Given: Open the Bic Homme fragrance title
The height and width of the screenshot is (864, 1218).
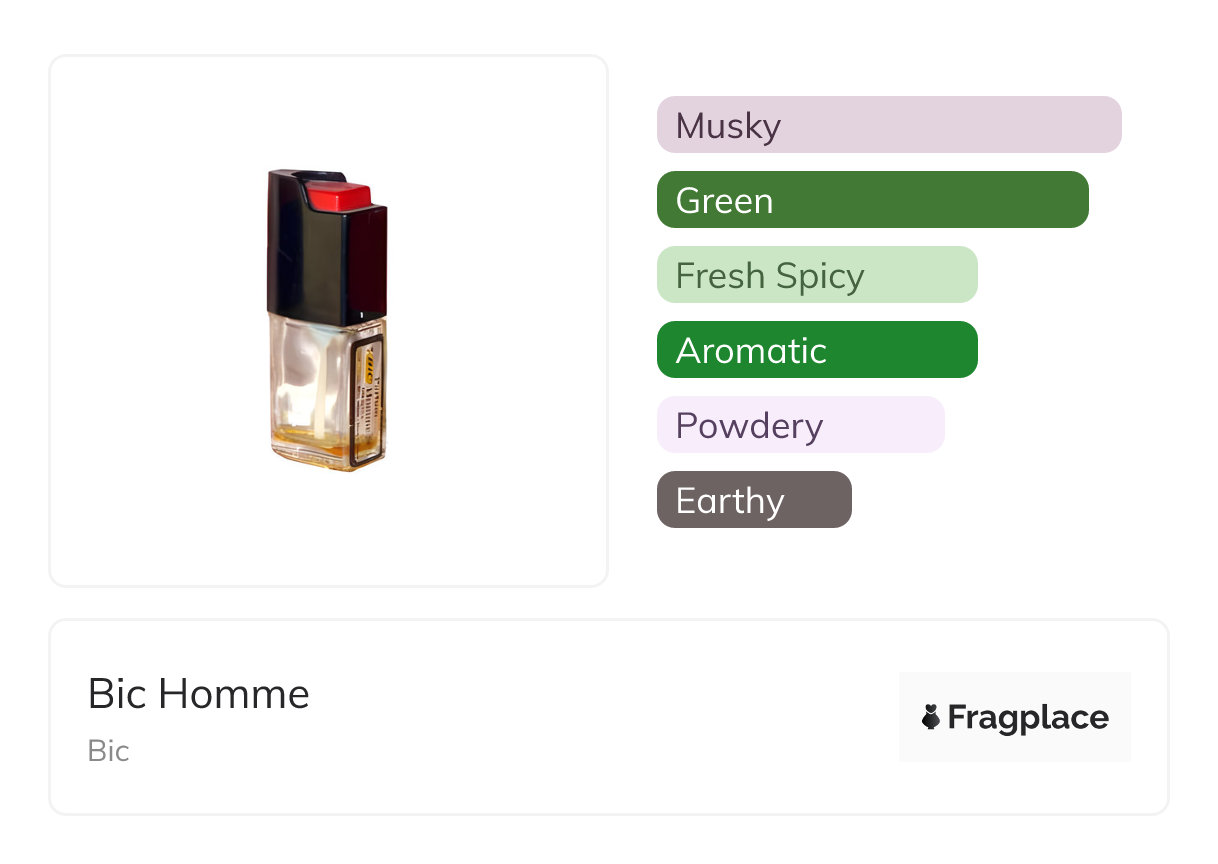Looking at the screenshot, I should point(199,694).
